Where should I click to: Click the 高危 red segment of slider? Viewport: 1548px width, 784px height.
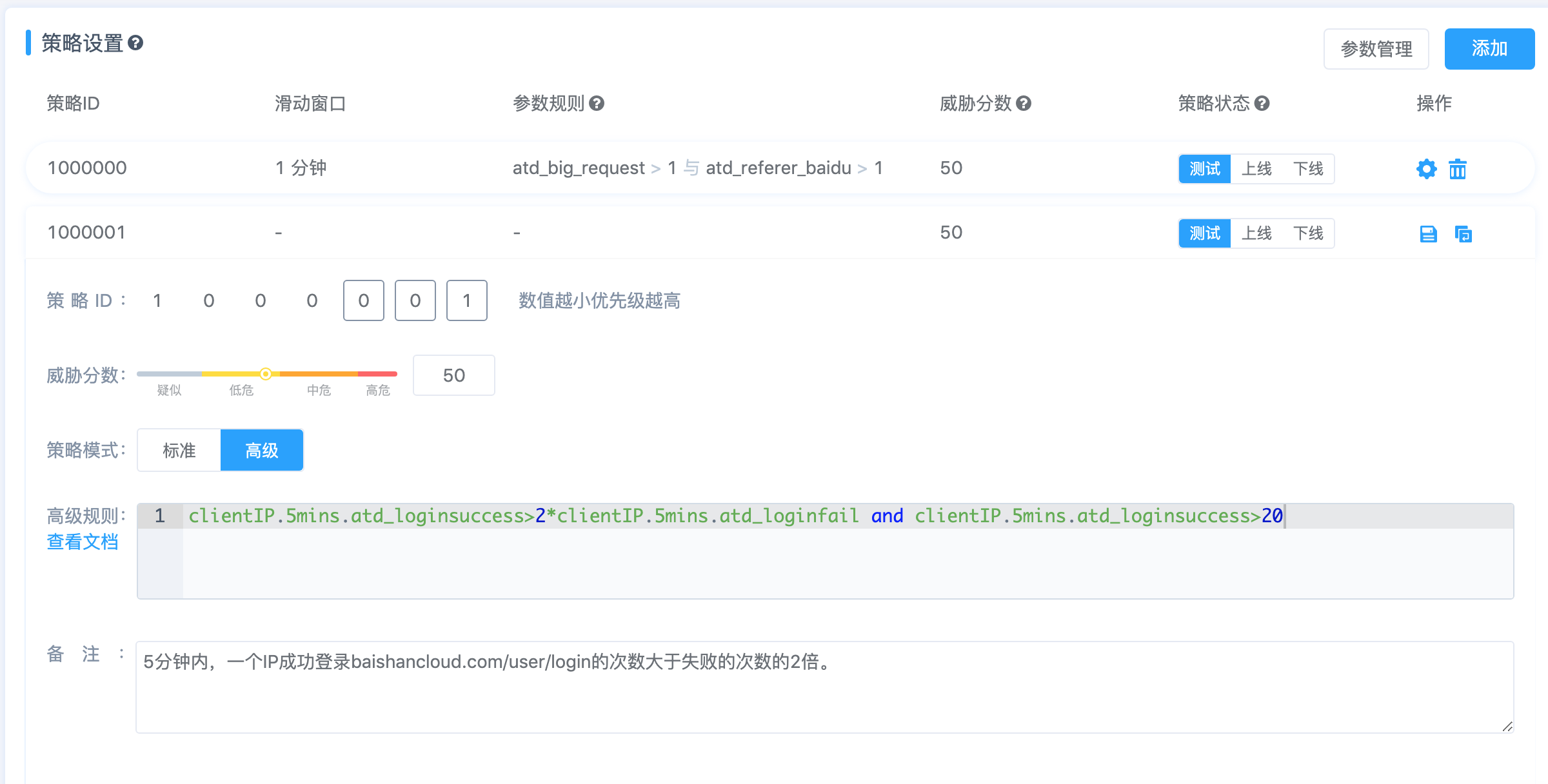pos(377,374)
